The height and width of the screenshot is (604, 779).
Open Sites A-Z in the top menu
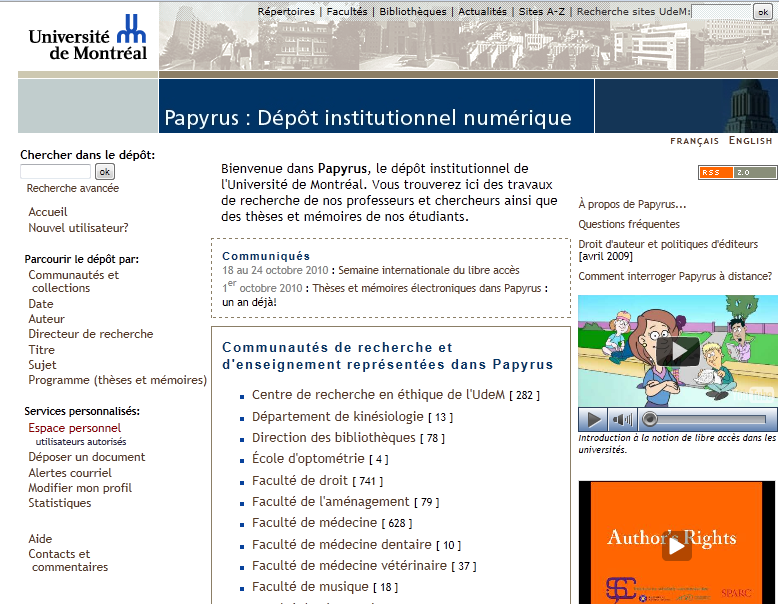(x=542, y=11)
